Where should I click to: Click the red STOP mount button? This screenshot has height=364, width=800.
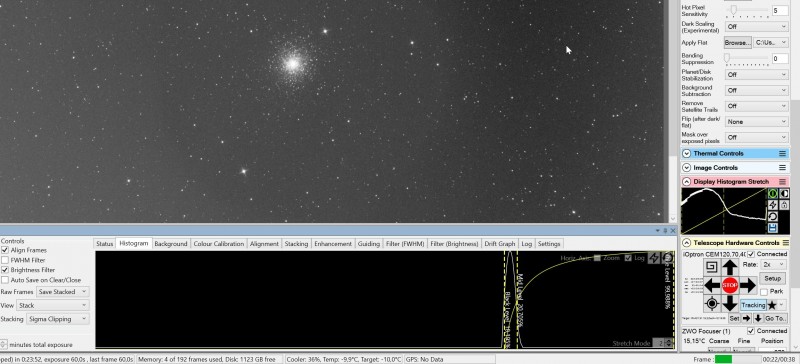730,285
